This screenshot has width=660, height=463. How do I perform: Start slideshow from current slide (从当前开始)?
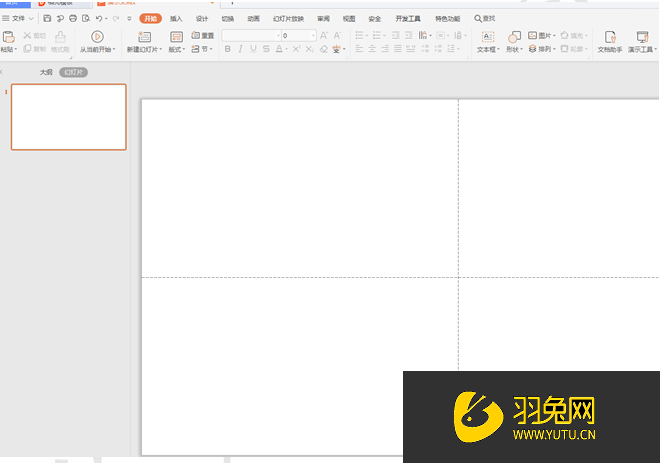[97, 42]
